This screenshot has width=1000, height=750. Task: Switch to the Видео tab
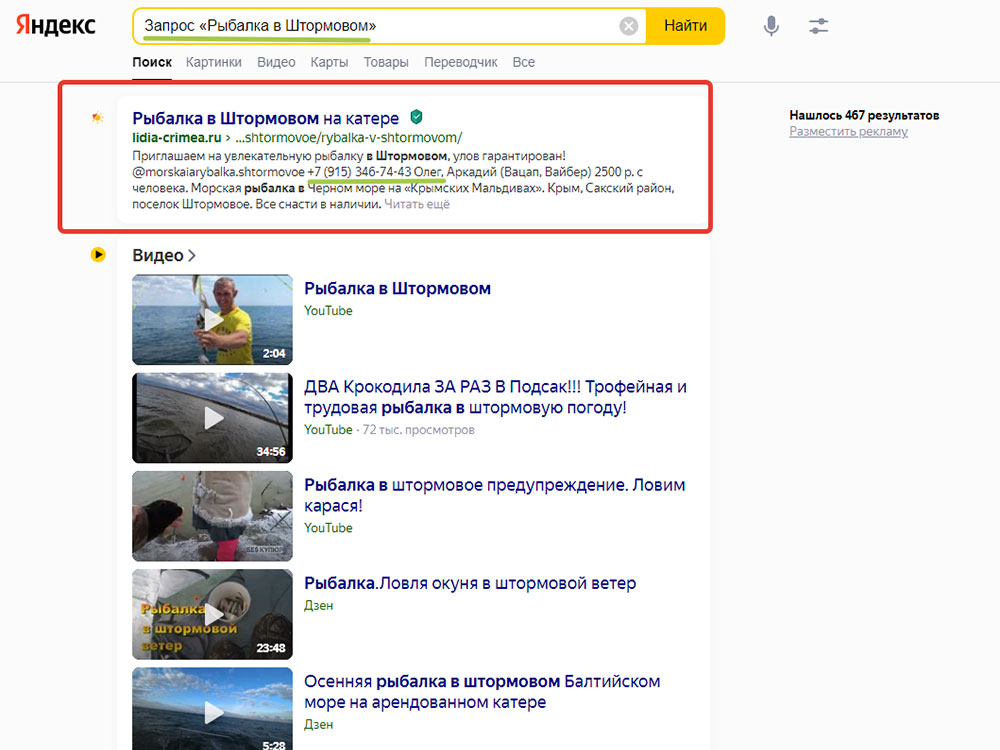pyautogui.click(x=276, y=62)
